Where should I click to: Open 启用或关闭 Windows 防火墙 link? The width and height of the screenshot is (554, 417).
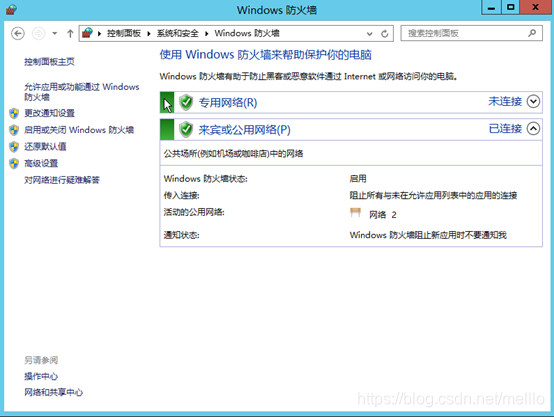(x=79, y=130)
